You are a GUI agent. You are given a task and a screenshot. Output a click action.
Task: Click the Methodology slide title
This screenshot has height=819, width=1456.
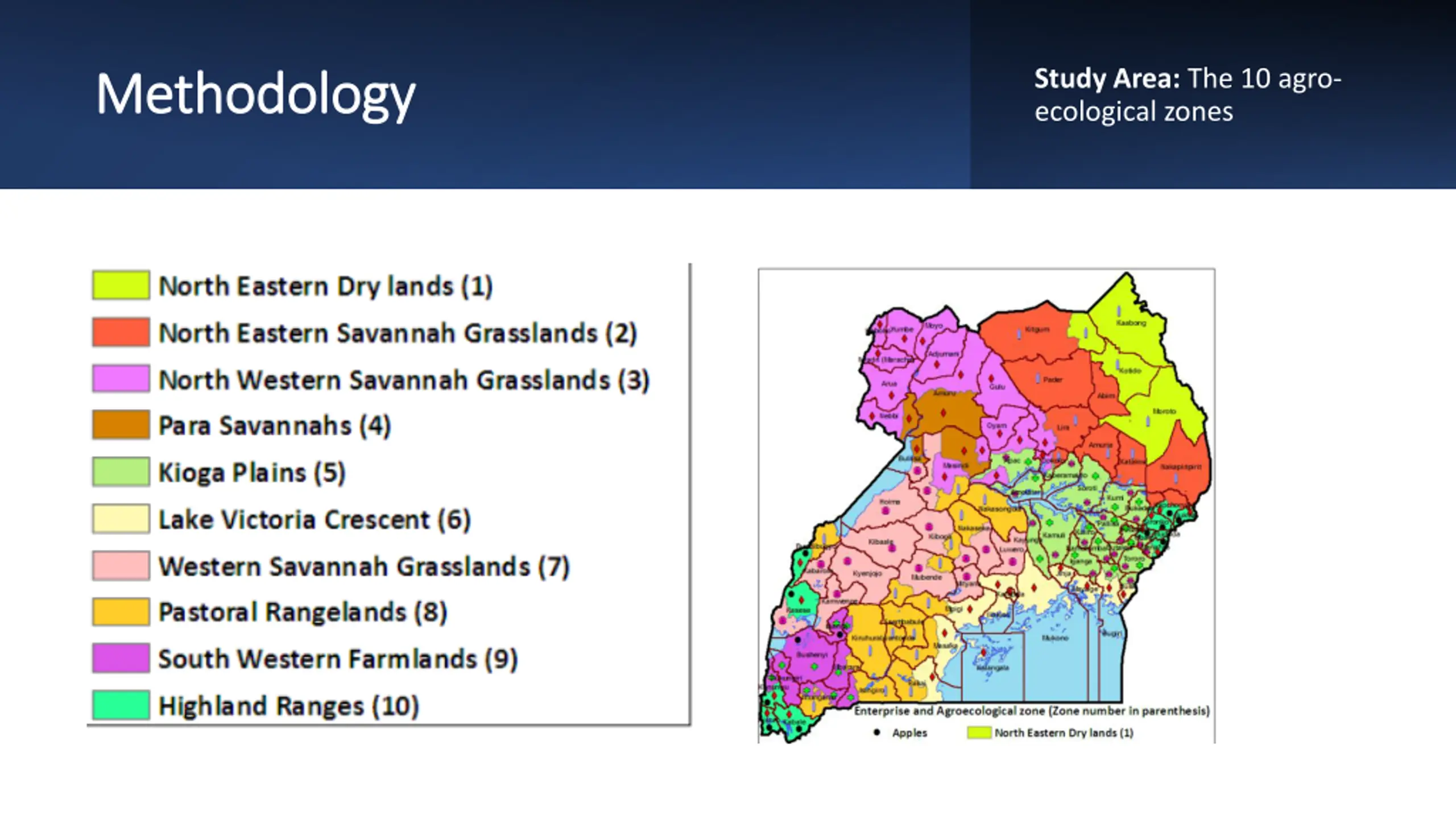click(x=255, y=95)
